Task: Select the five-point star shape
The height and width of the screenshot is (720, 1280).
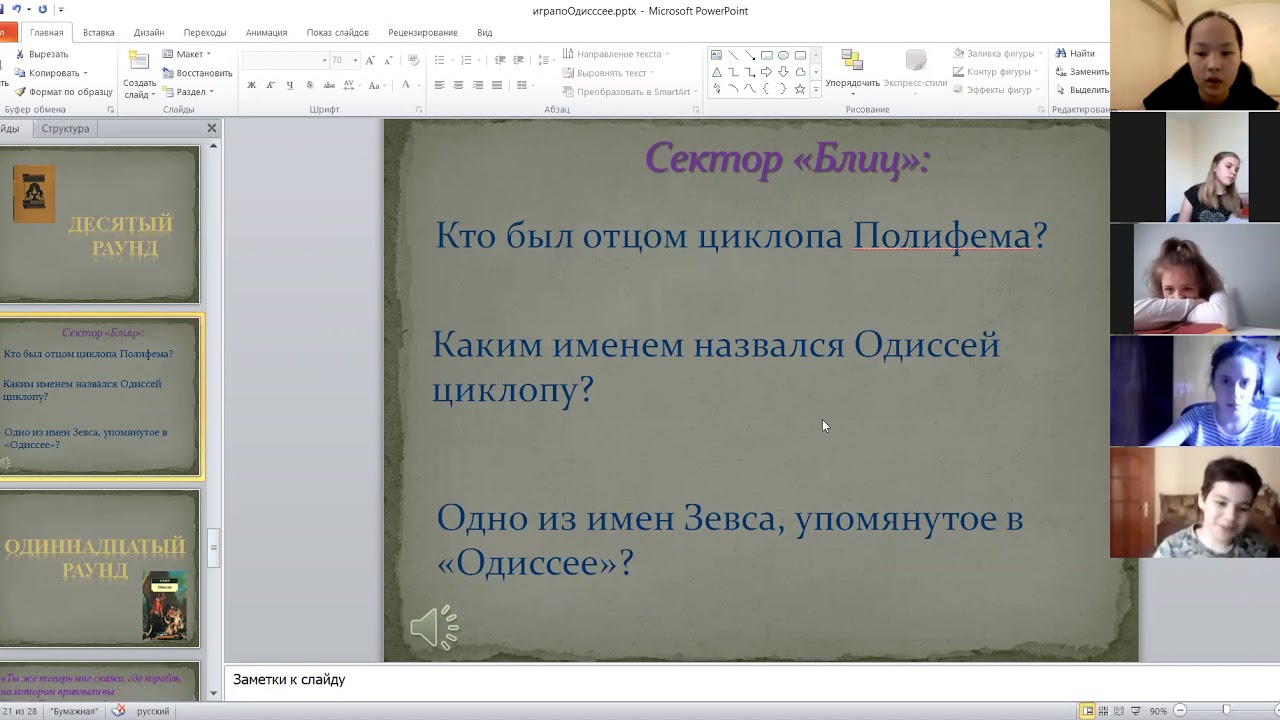Action: pyautogui.click(x=800, y=89)
